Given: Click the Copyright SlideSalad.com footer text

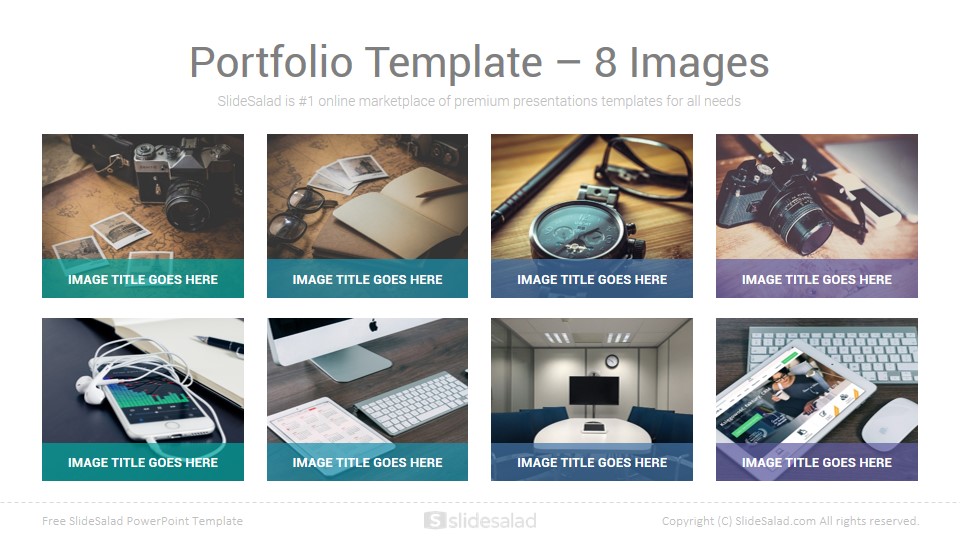Looking at the screenshot, I should tap(790, 521).
